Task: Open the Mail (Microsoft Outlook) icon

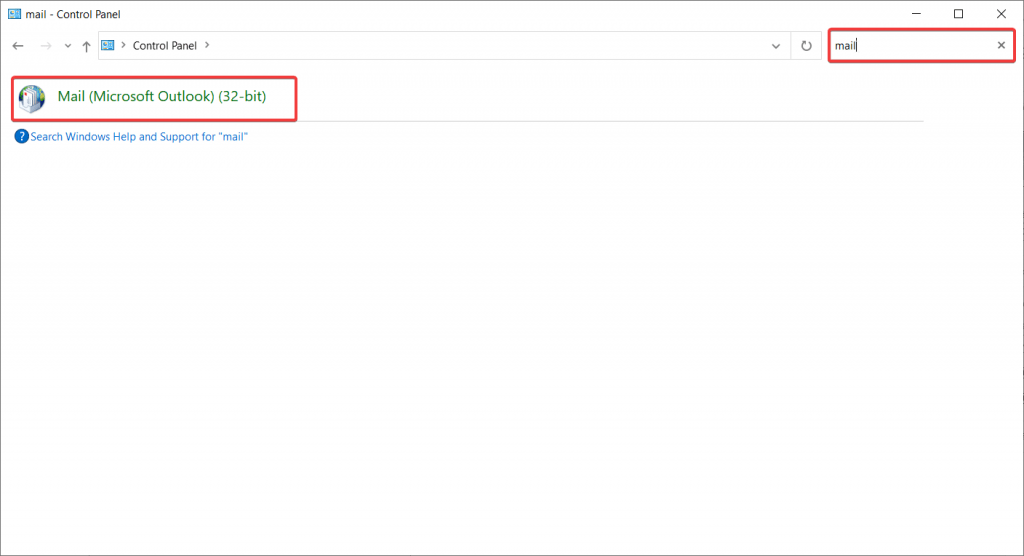Action: coord(32,97)
